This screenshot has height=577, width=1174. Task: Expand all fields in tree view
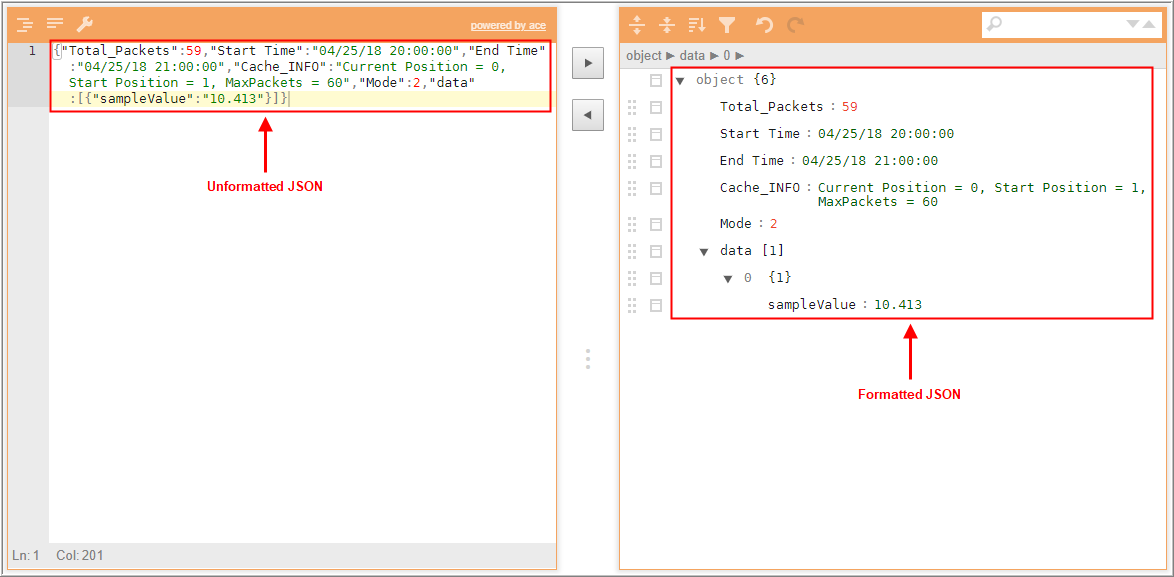636,25
